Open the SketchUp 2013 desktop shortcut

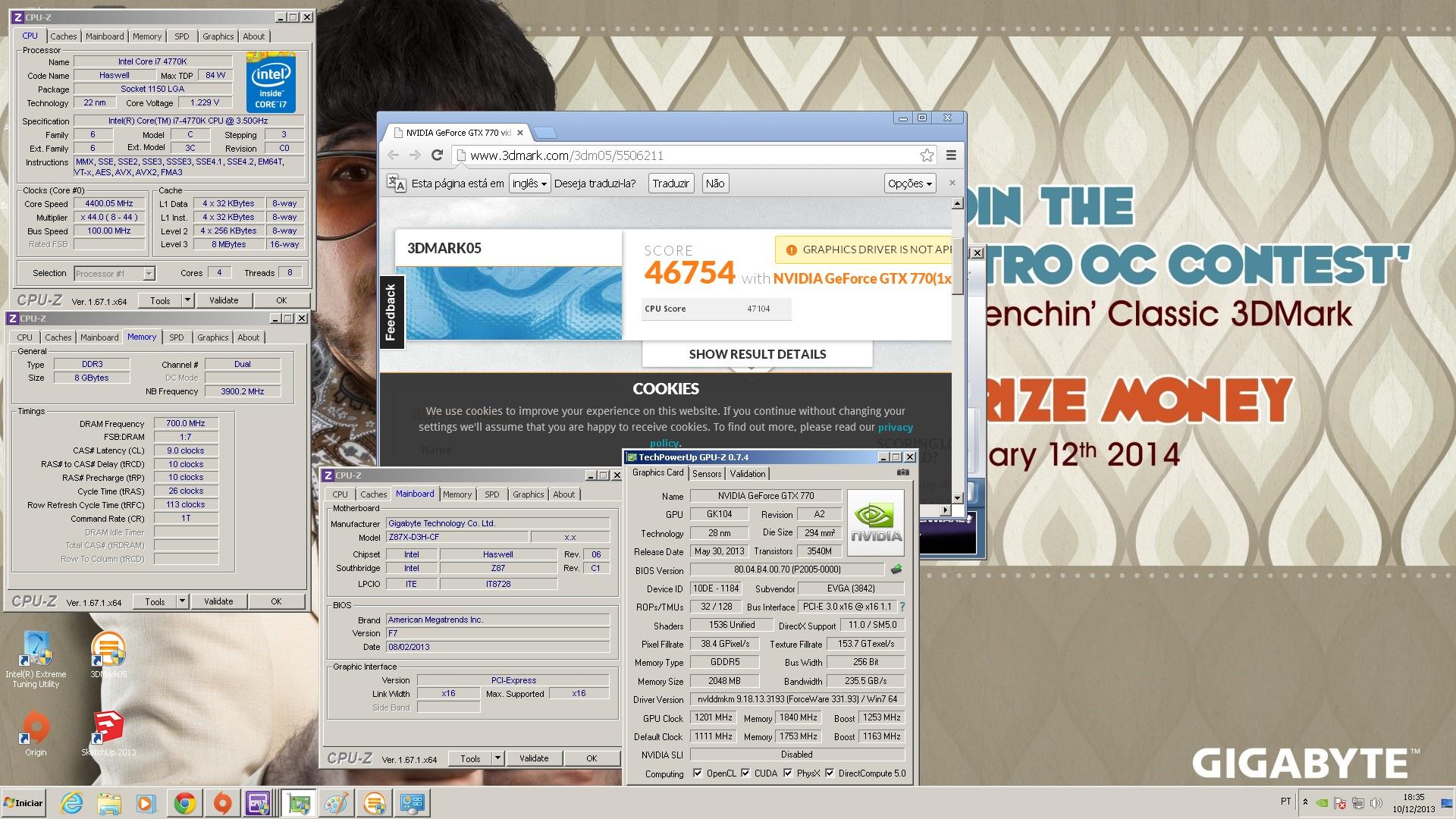(x=108, y=733)
